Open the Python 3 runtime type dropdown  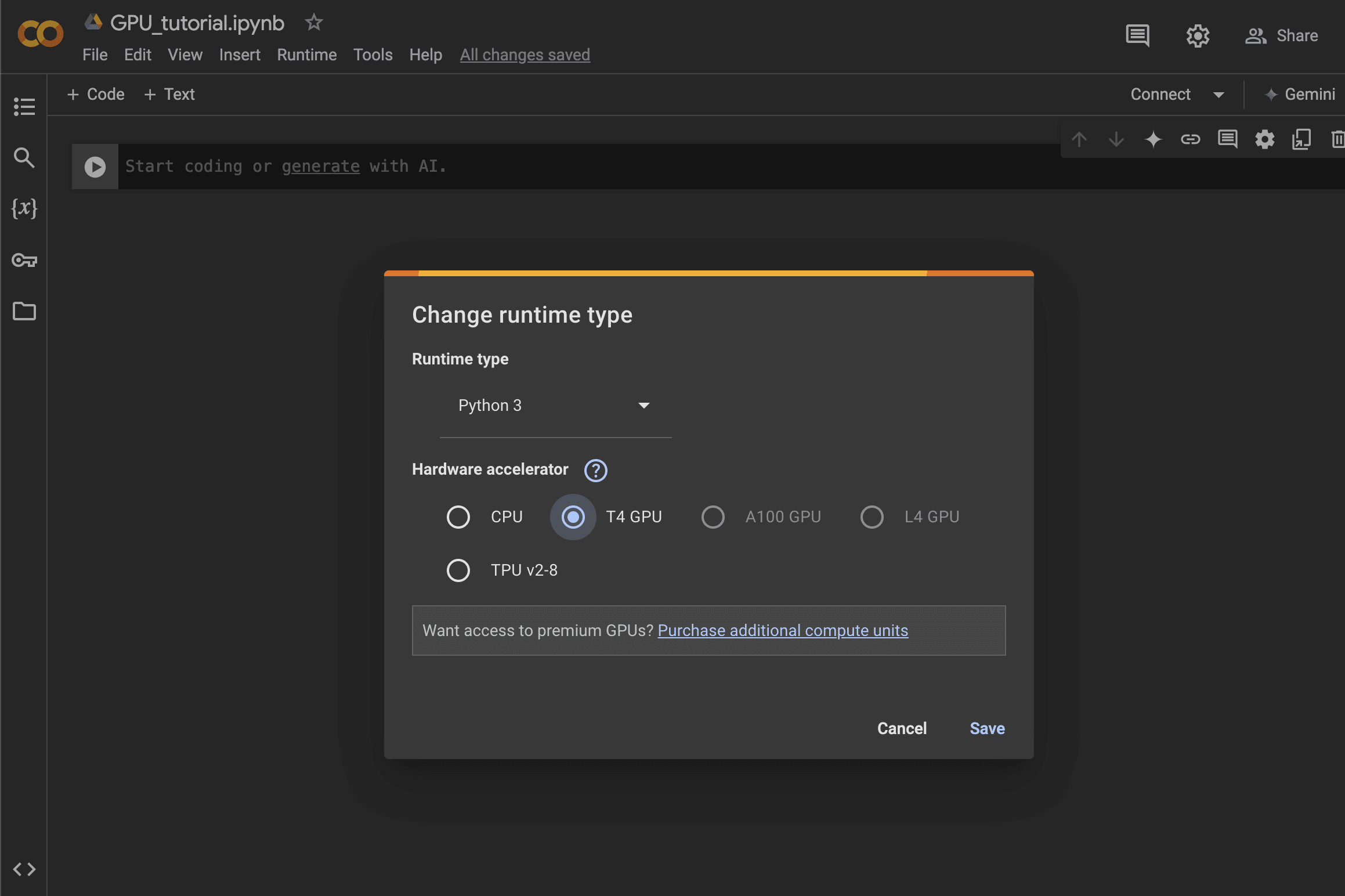(555, 406)
